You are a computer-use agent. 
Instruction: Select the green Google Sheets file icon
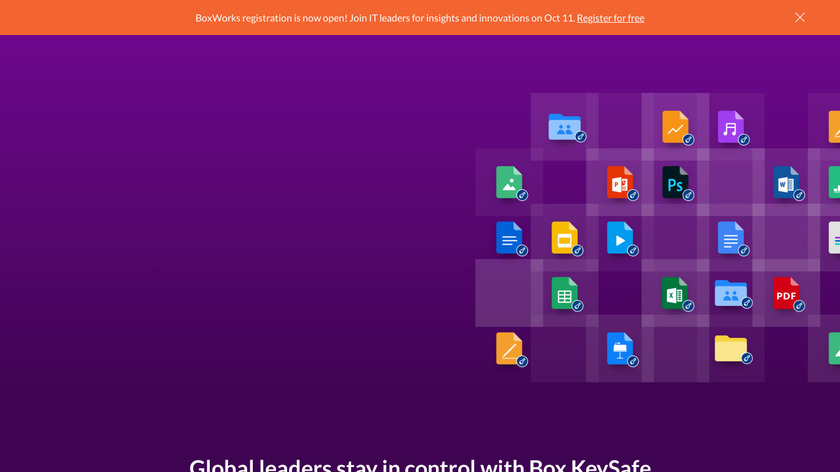pos(565,293)
